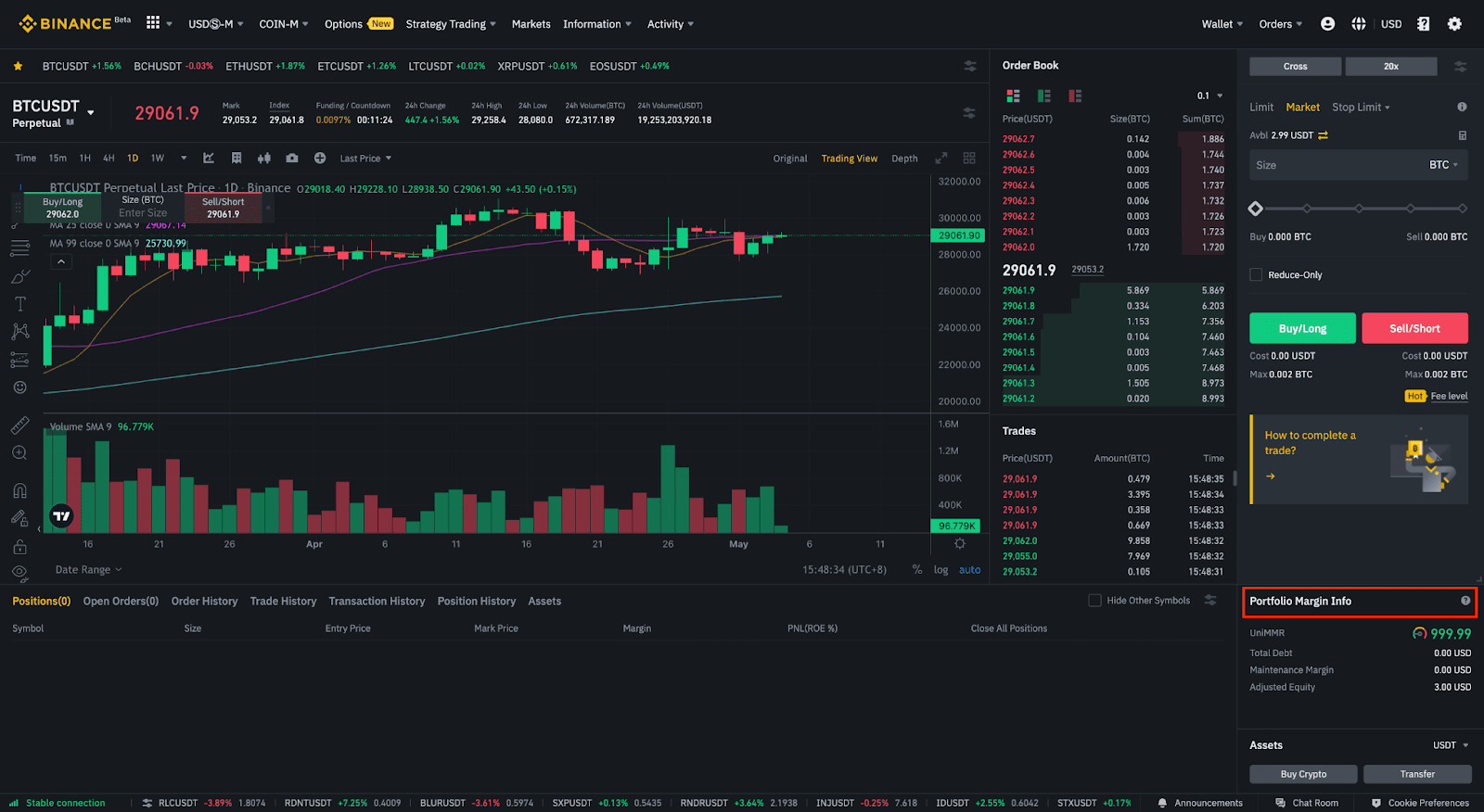Click the favorites star icon
This screenshot has height=812, width=1484.
coord(18,66)
